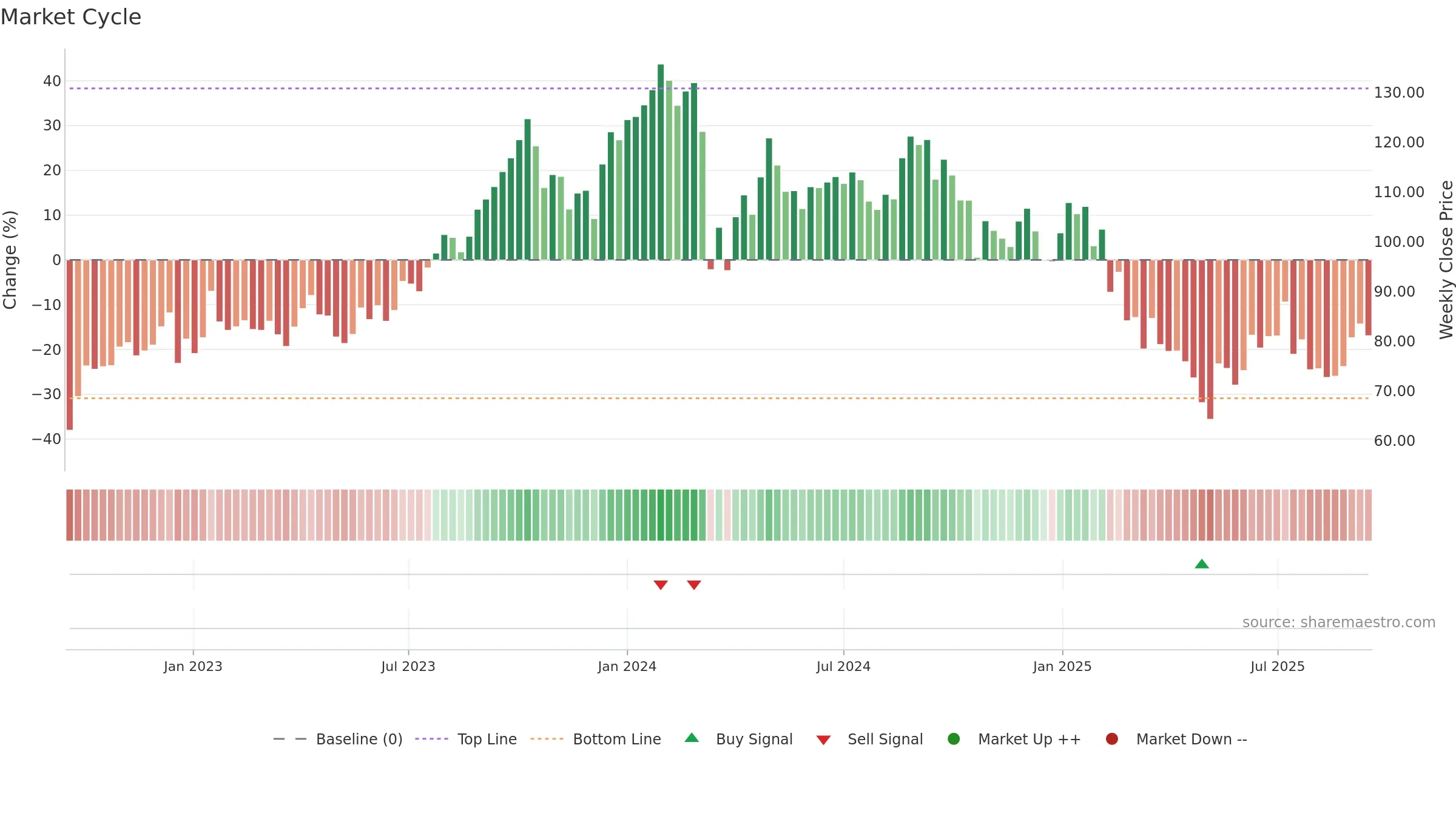This screenshot has height=819, width=1456.
Task: Click the red triangle icon in legend
Action: coord(823,740)
